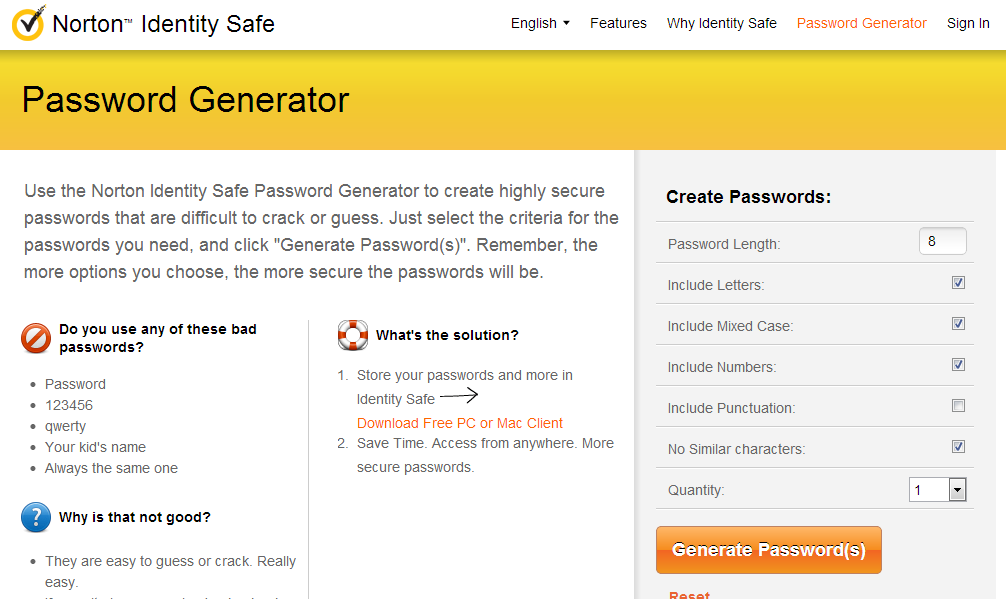The image size is (1006, 599).
Task: Click the Reset link
Action: click(689, 594)
